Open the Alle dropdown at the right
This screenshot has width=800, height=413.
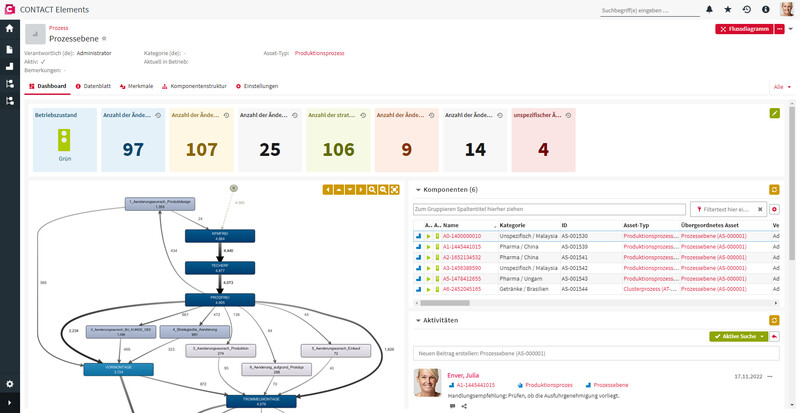point(783,87)
